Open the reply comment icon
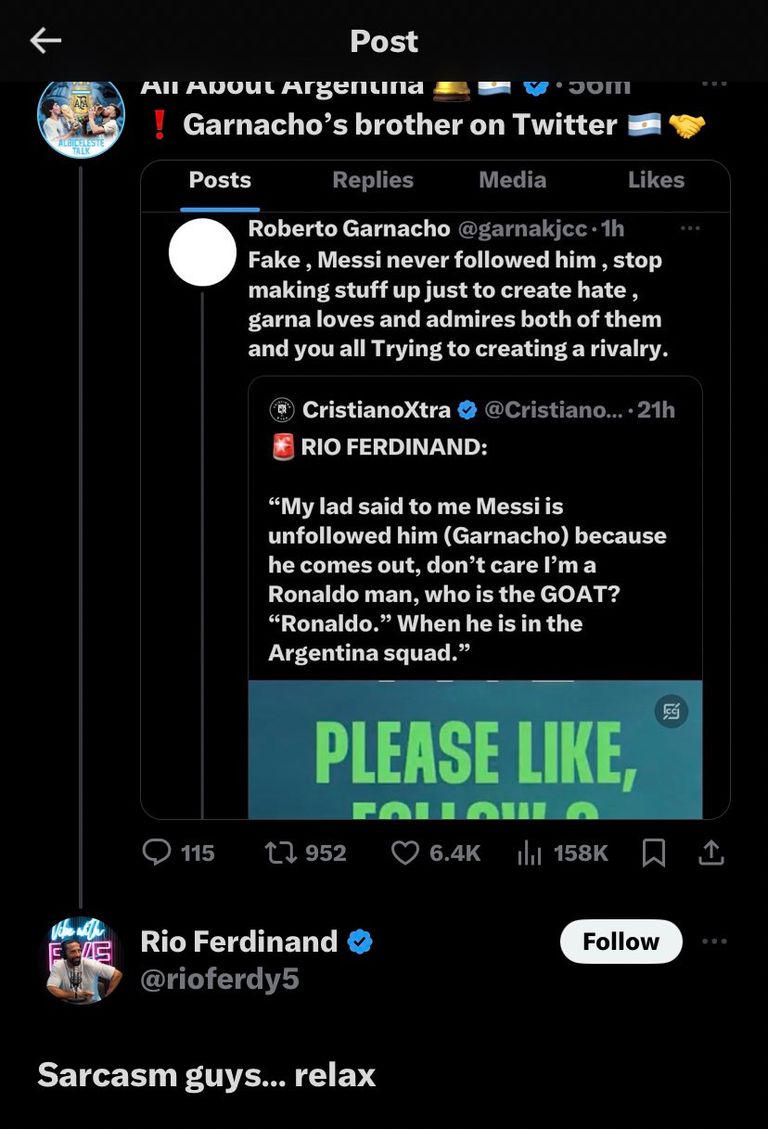768x1129 pixels. tap(157, 852)
